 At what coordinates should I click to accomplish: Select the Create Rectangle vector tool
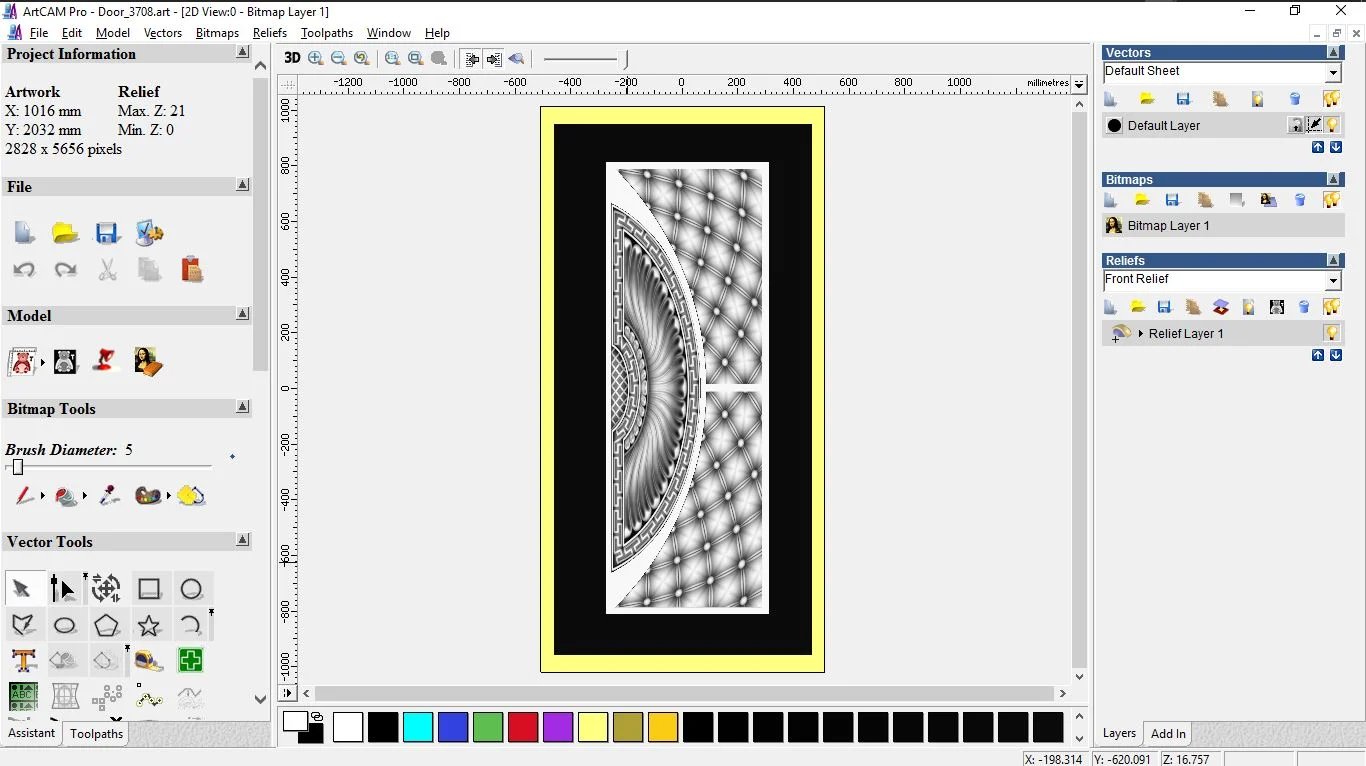149,589
